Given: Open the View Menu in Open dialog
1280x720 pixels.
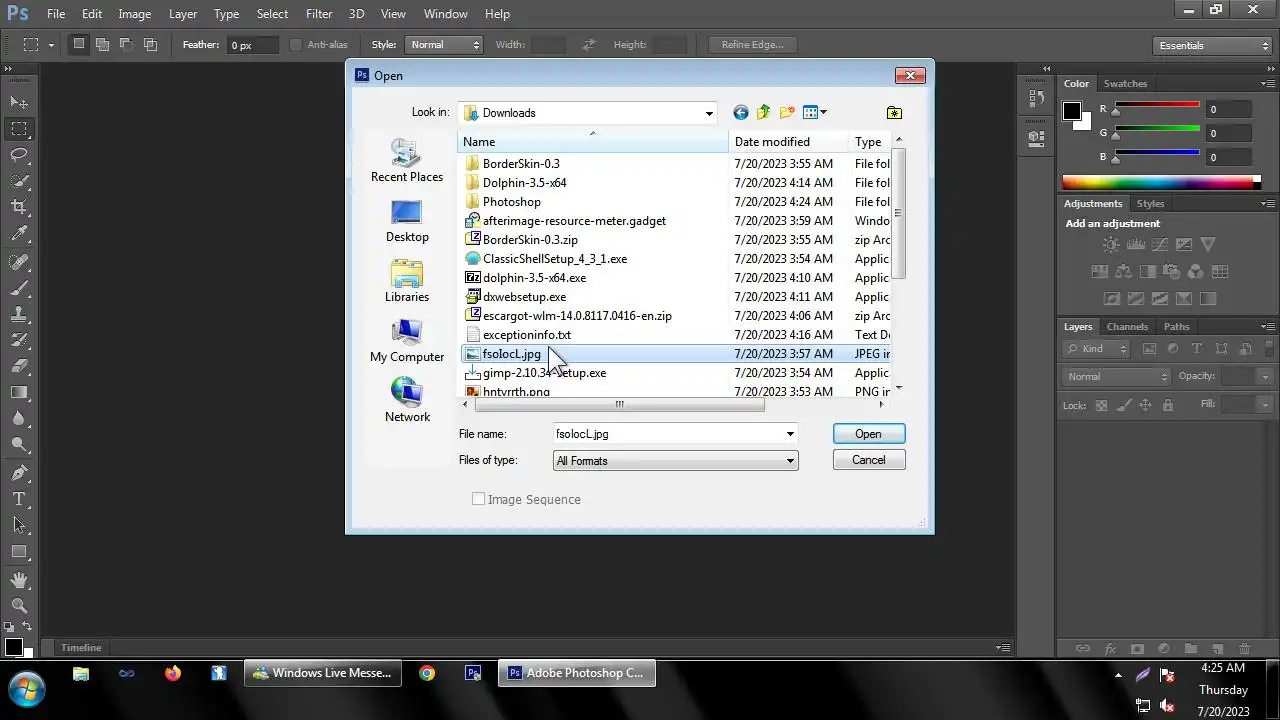Looking at the screenshot, I should (815, 113).
